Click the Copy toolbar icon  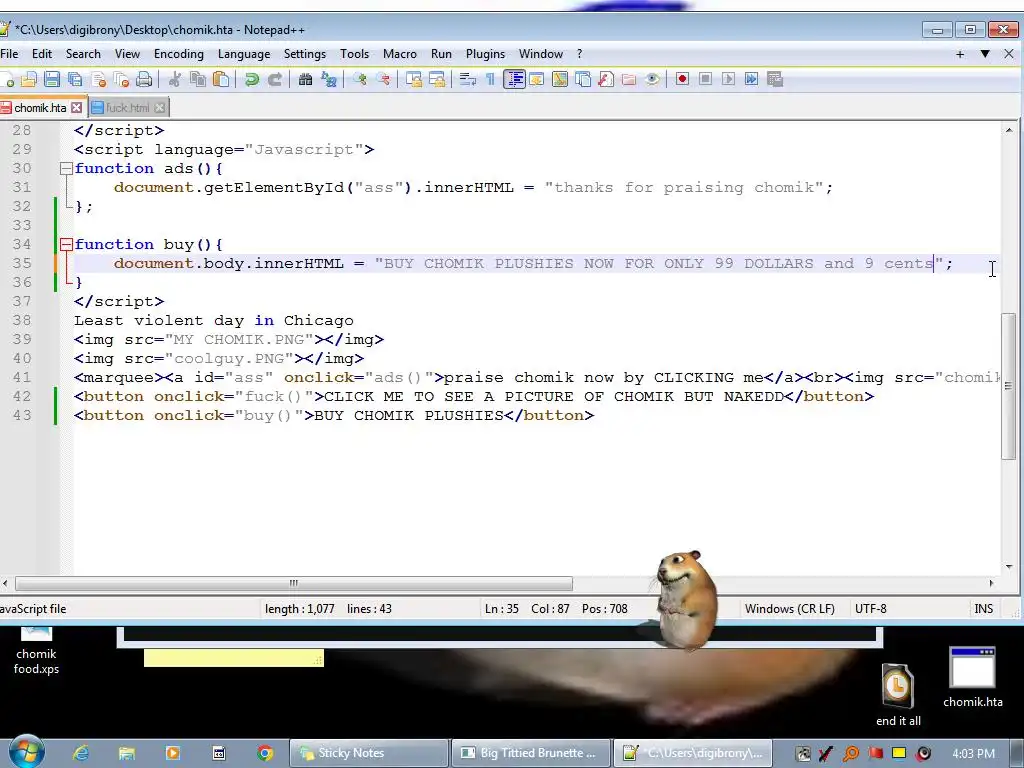coord(198,80)
